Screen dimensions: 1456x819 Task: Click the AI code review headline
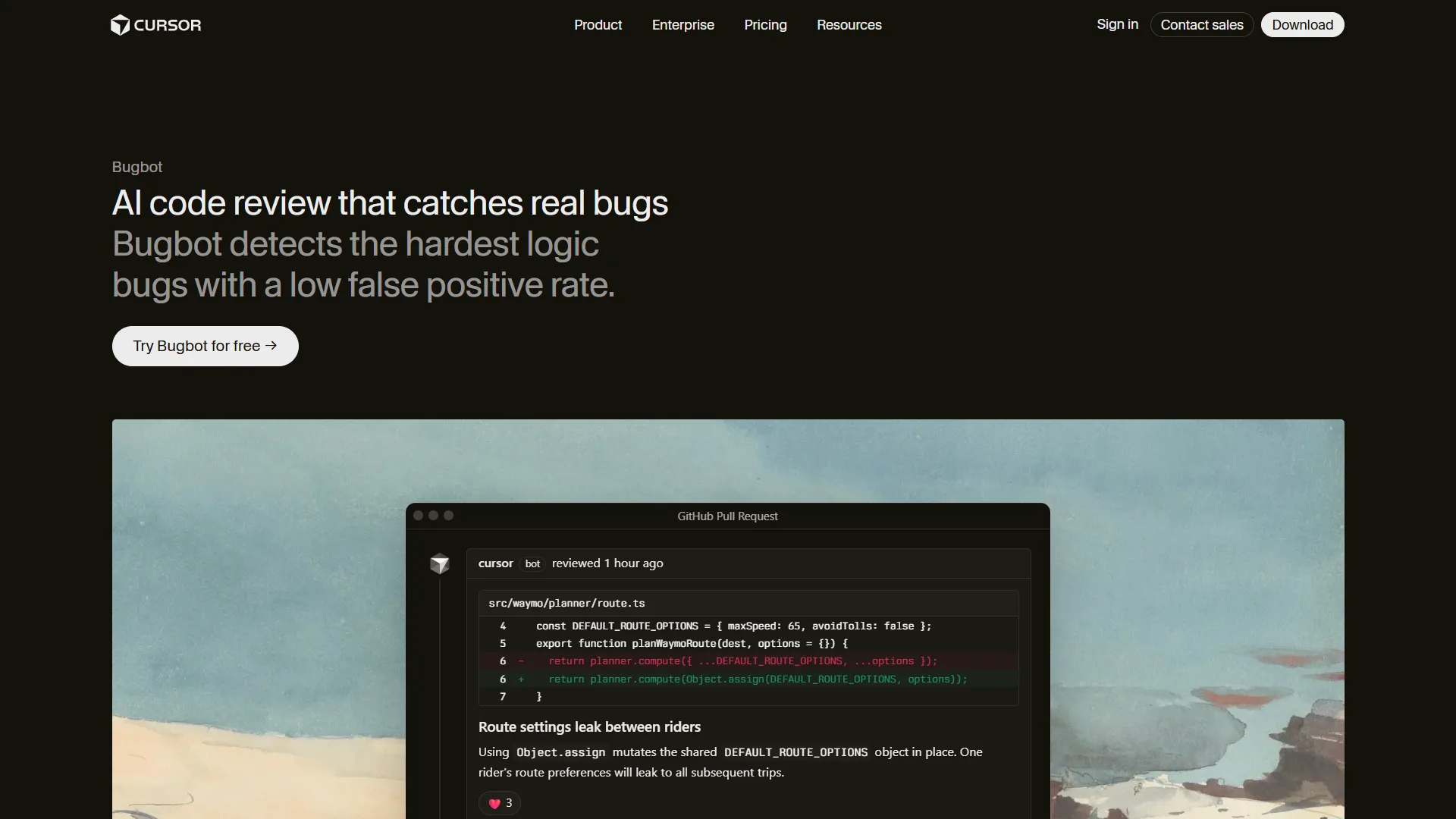(390, 203)
